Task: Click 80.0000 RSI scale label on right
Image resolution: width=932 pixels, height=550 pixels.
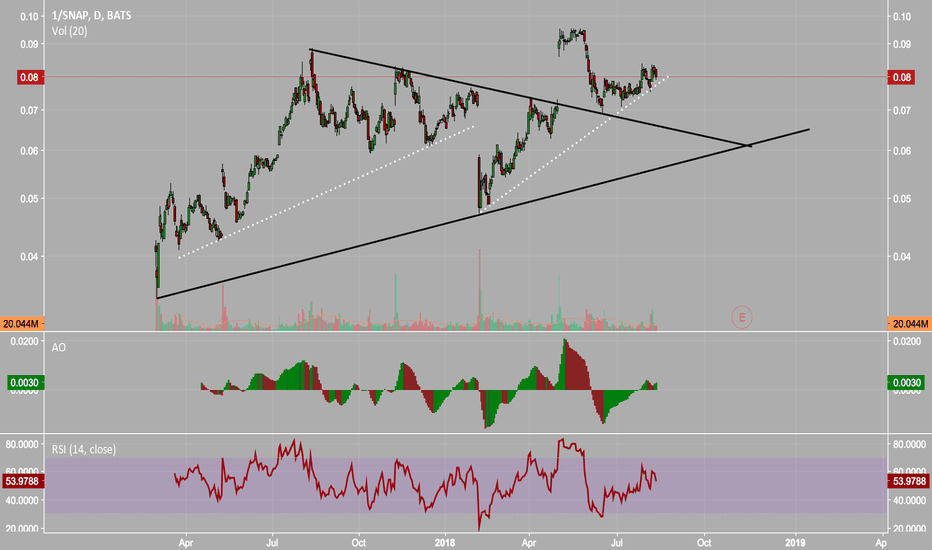Action: (909, 444)
